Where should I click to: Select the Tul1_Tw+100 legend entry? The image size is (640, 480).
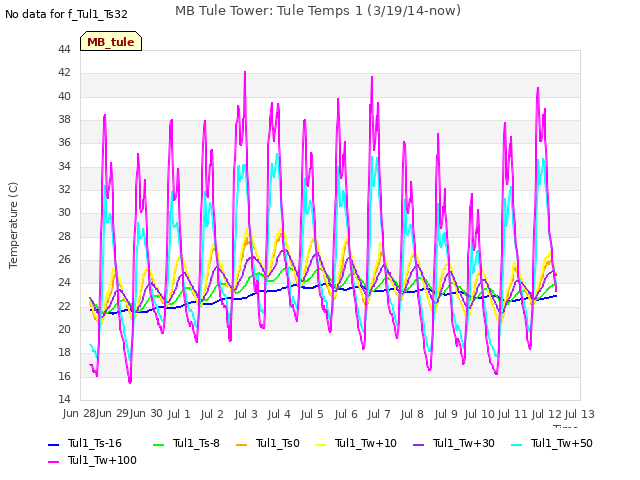click(x=92, y=460)
